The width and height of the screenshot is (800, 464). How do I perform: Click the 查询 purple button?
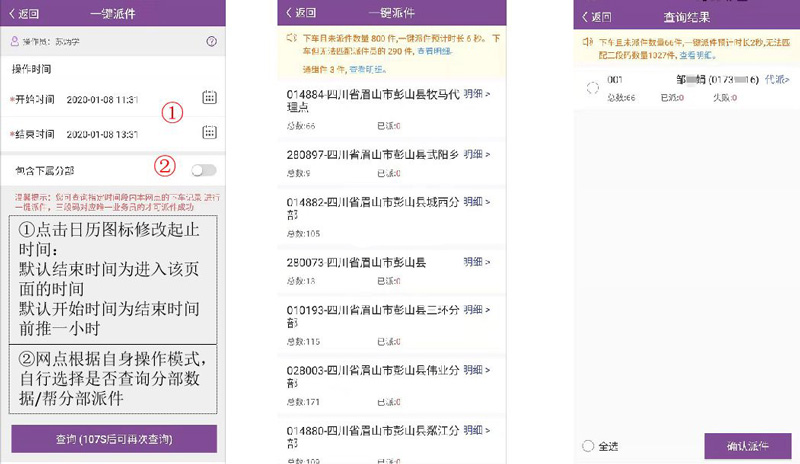click(114, 439)
